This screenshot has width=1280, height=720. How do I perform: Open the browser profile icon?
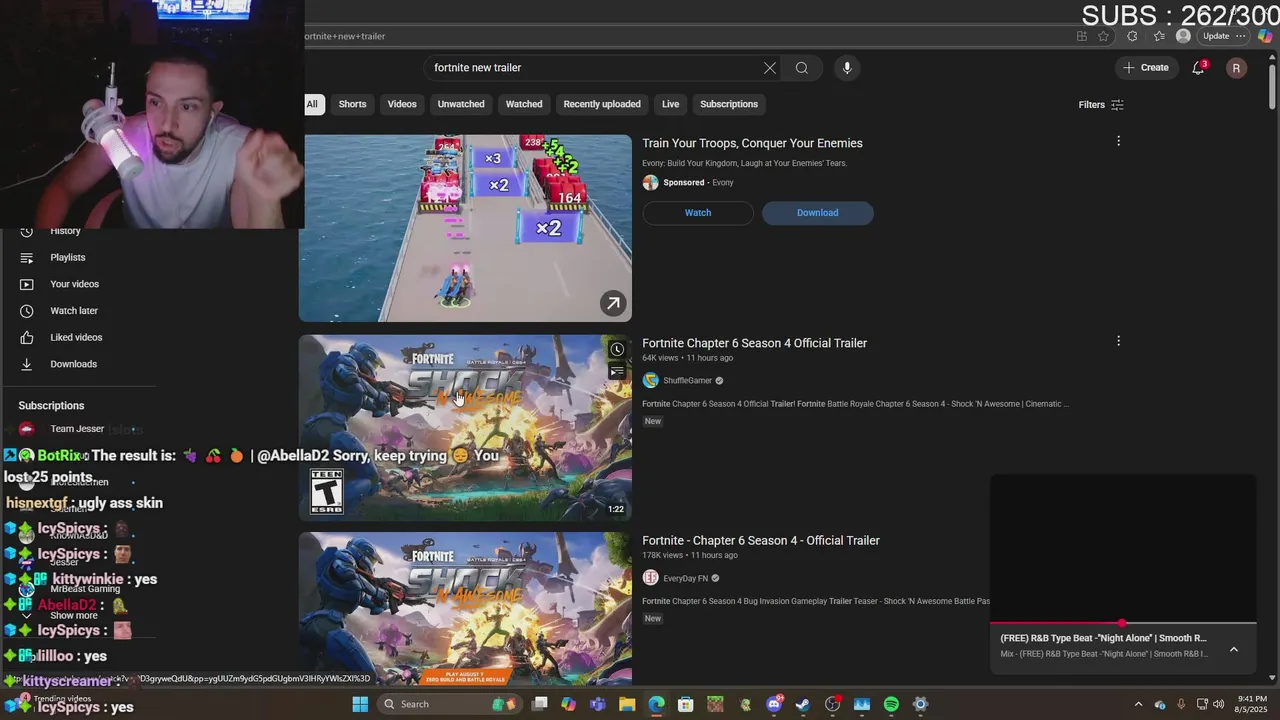click(x=1183, y=36)
